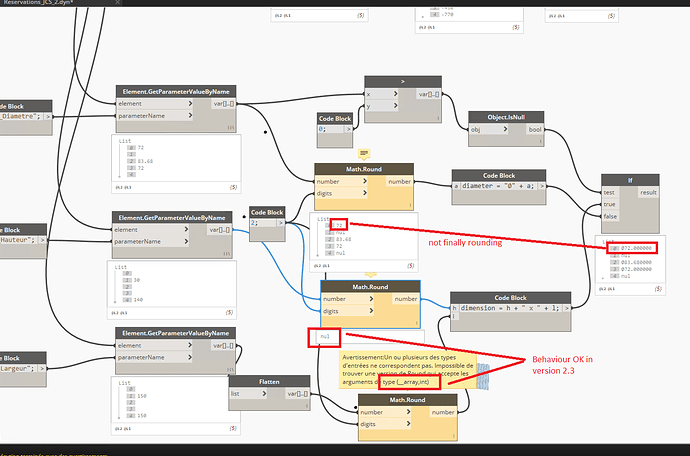Edit the diameter = "Ø" + a; code block text
Viewport: 690px width, 456px height.
[497, 186]
